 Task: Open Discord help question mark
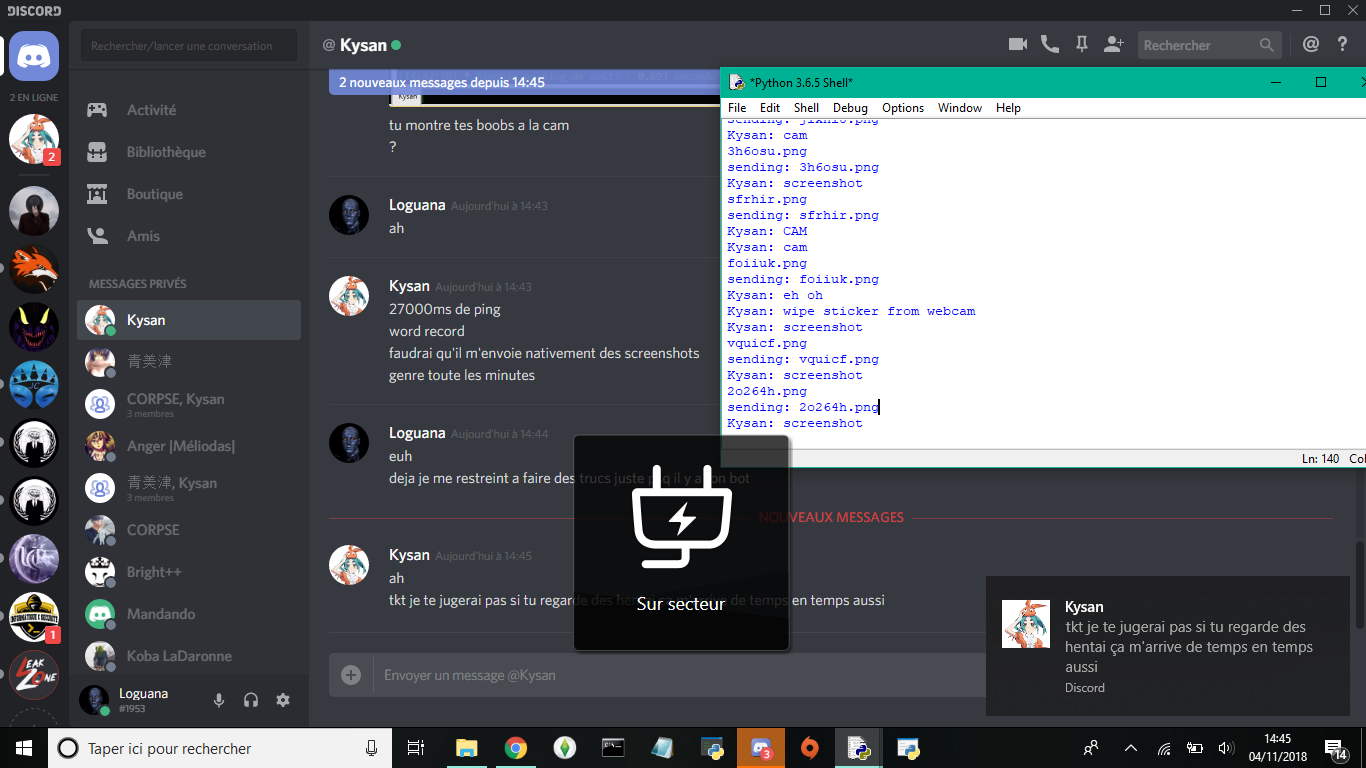[x=1343, y=44]
